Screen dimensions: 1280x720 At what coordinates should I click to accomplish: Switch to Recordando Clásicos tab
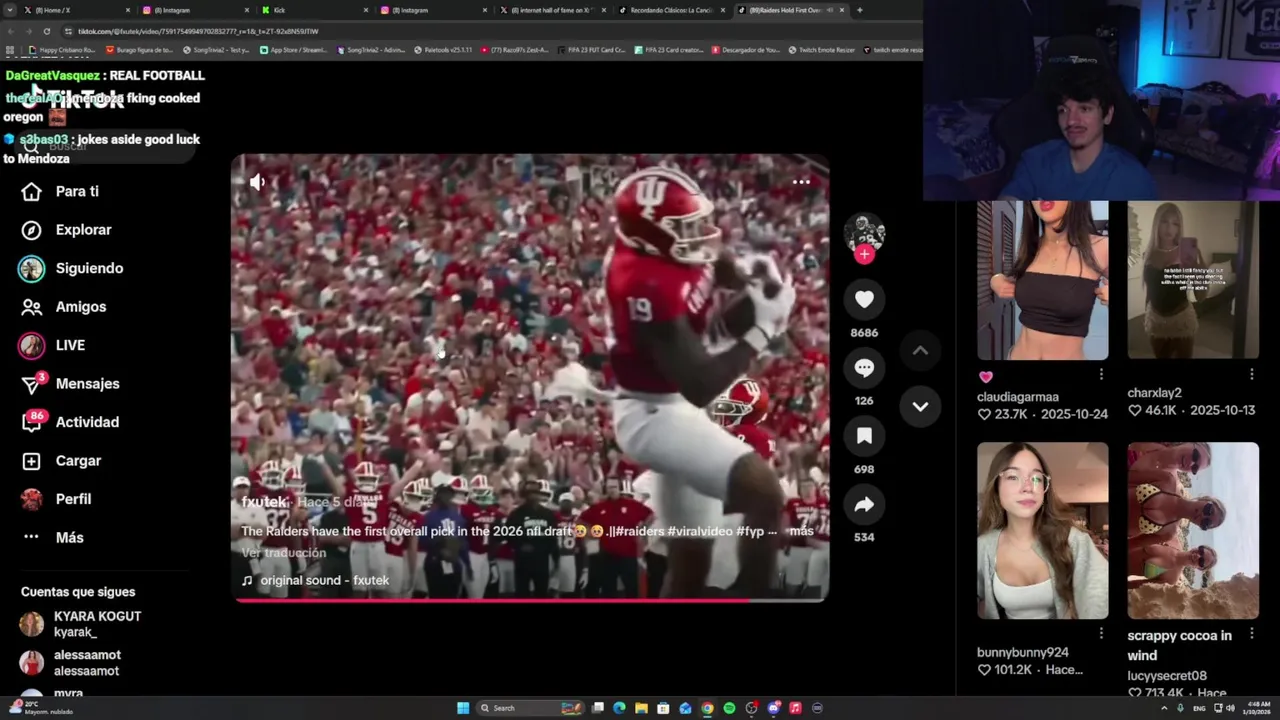click(x=671, y=10)
